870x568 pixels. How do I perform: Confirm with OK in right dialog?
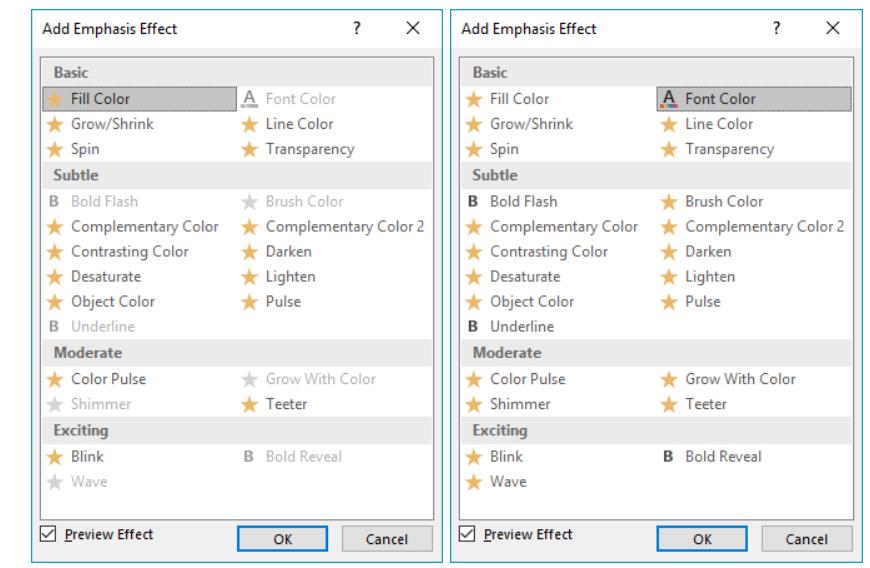click(702, 539)
